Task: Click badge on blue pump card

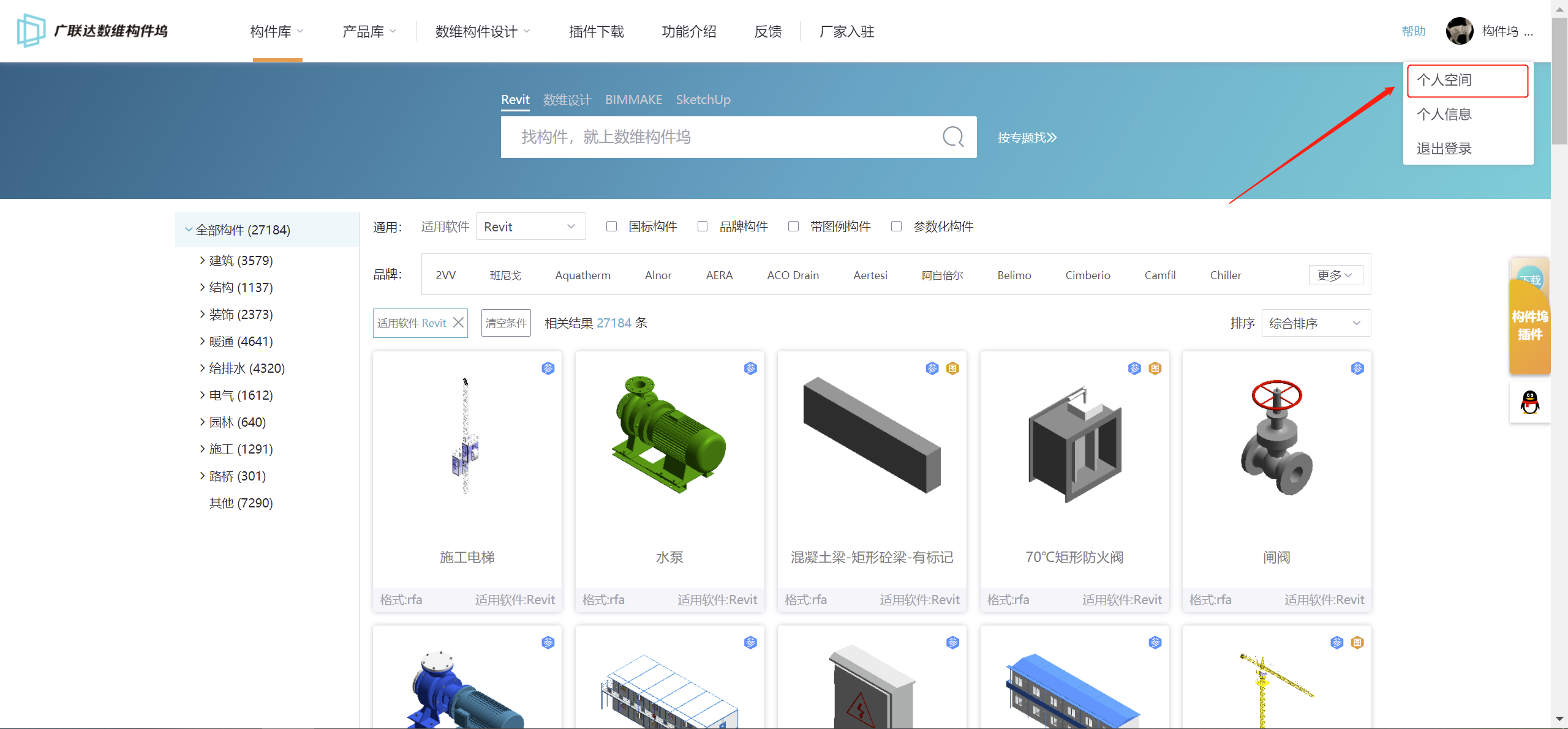Action: tap(548, 642)
